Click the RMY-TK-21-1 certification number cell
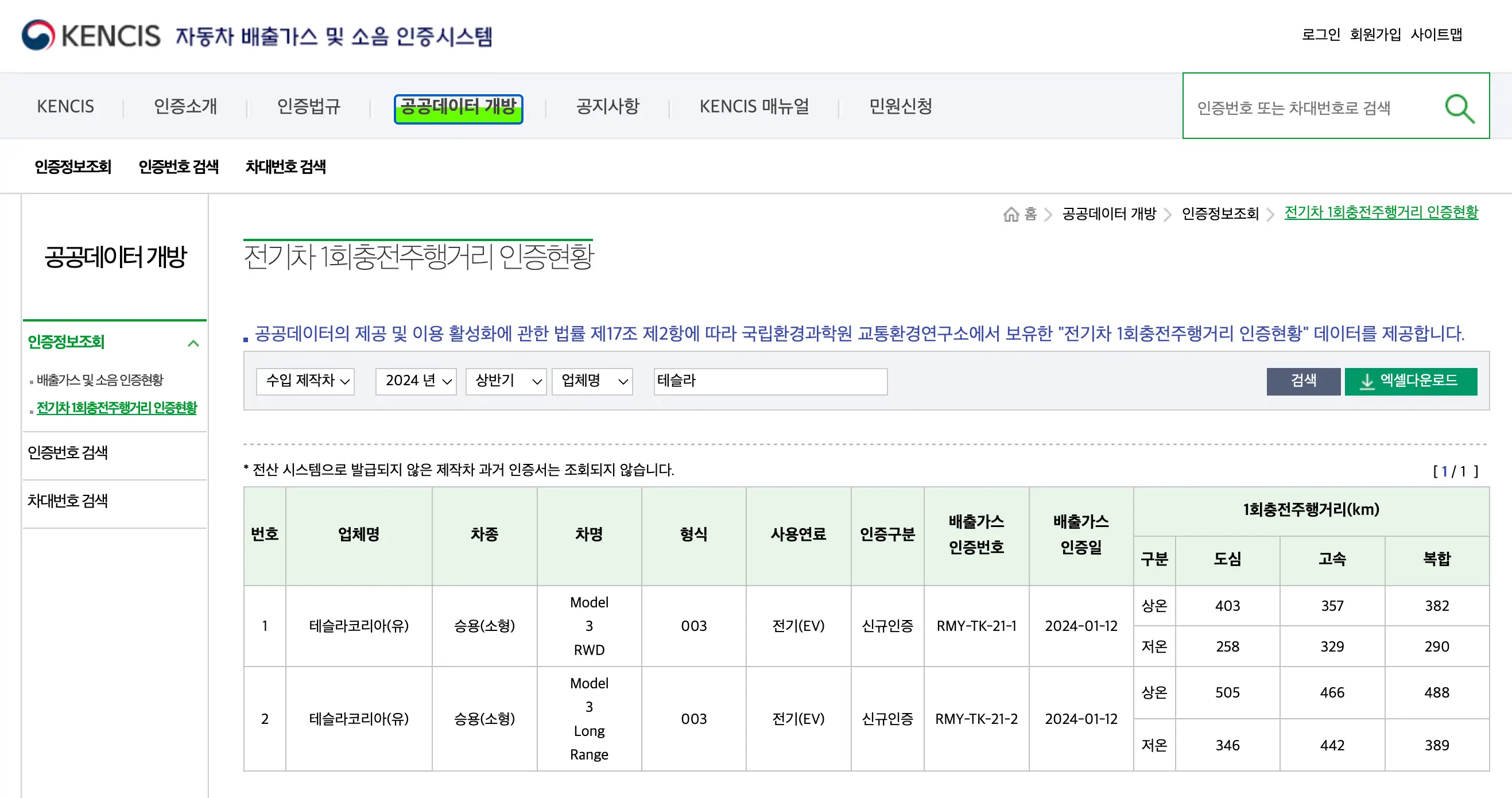The width and height of the screenshot is (1512, 798). click(x=976, y=626)
